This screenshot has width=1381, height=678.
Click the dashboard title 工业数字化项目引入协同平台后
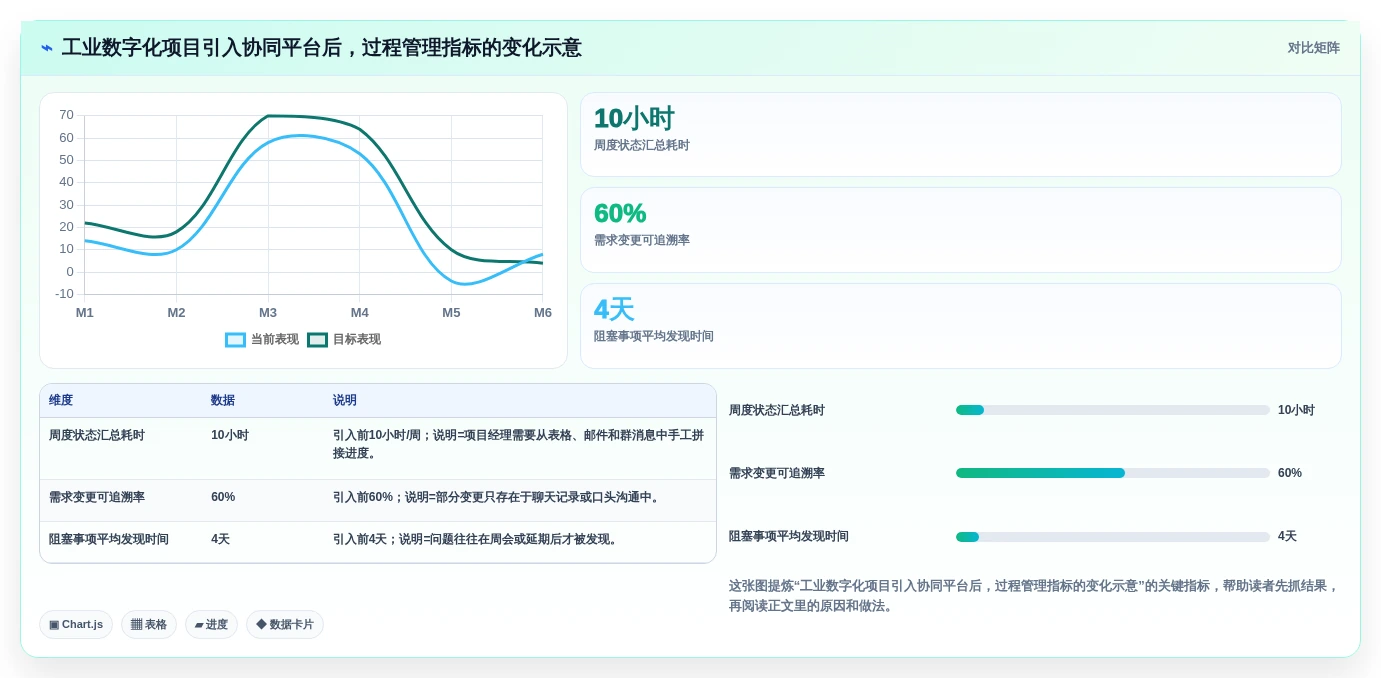click(321, 48)
